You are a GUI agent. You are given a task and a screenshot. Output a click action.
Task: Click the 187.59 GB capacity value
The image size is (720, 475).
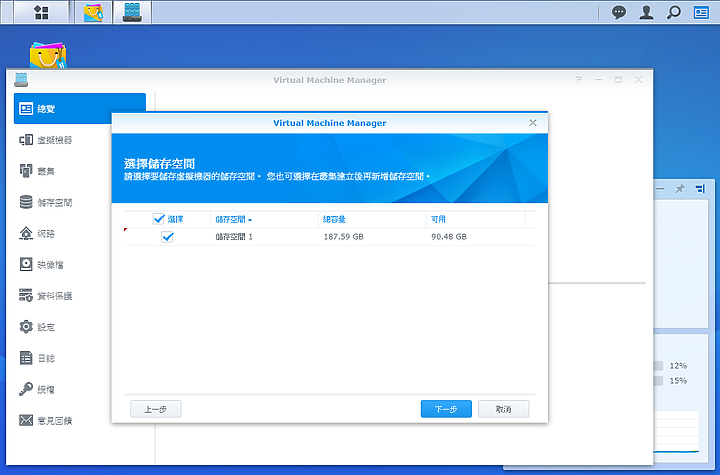[343, 237]
